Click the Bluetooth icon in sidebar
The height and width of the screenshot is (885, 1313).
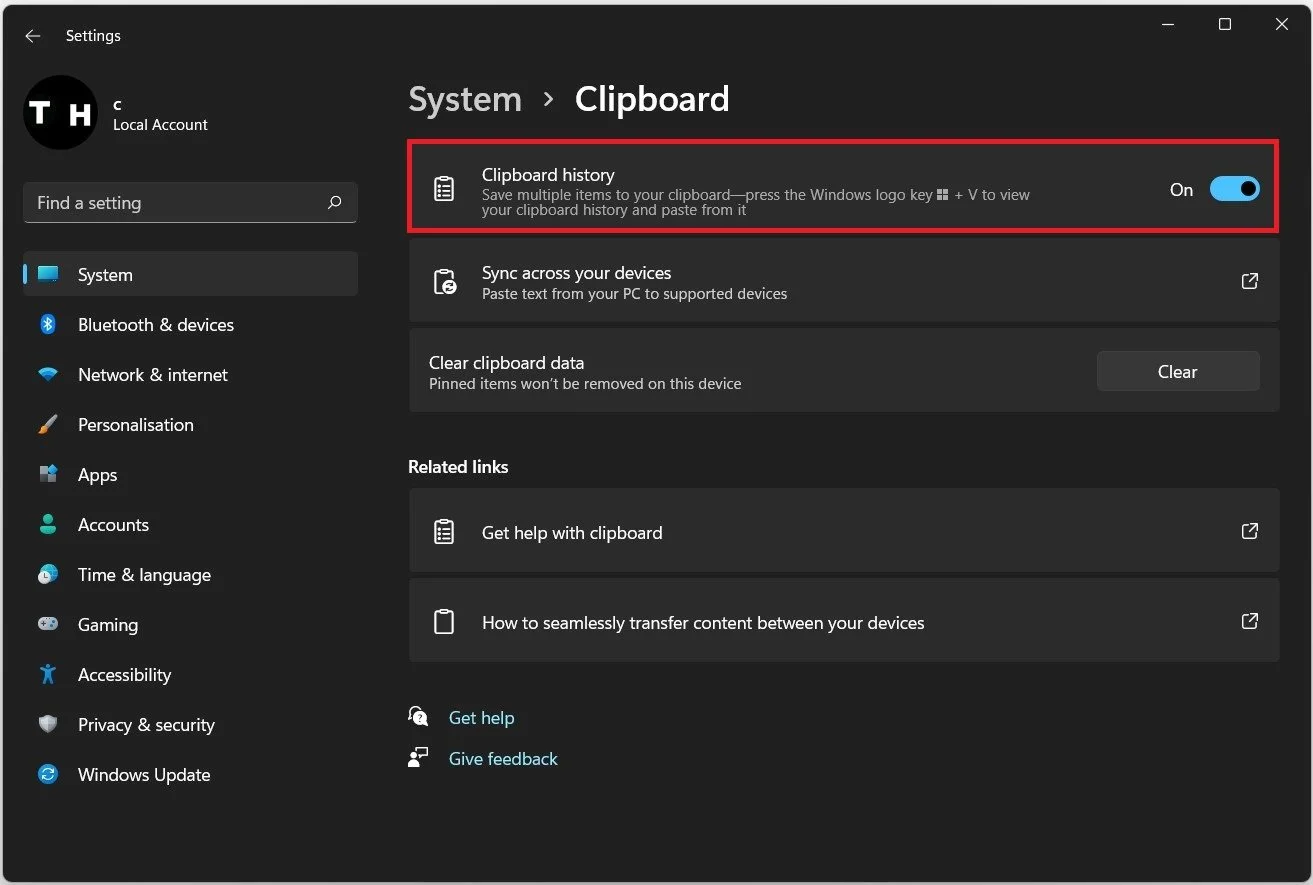[48, 324]
